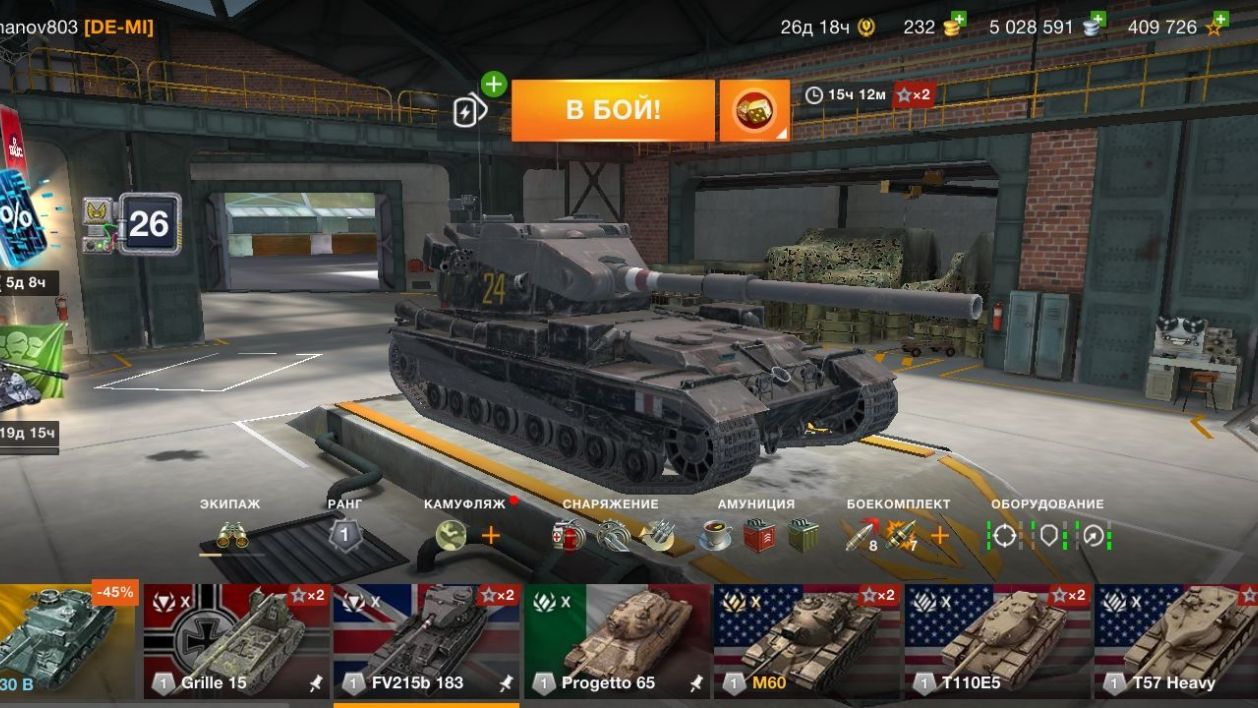Add a new camouflage with the orange plus
Image resolution: width=1258 pixels, height=708 pixels.
491,536
